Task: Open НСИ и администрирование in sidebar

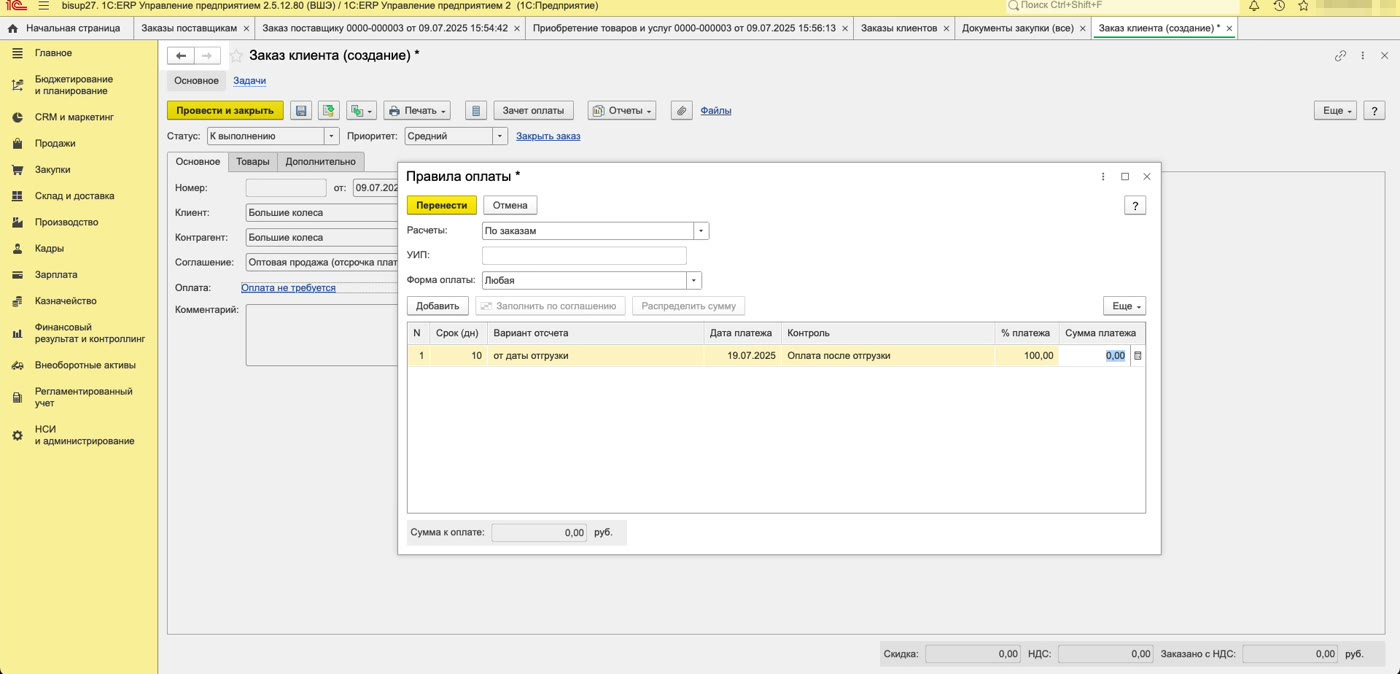Action: pyautogui.click(x=84, y=435)
